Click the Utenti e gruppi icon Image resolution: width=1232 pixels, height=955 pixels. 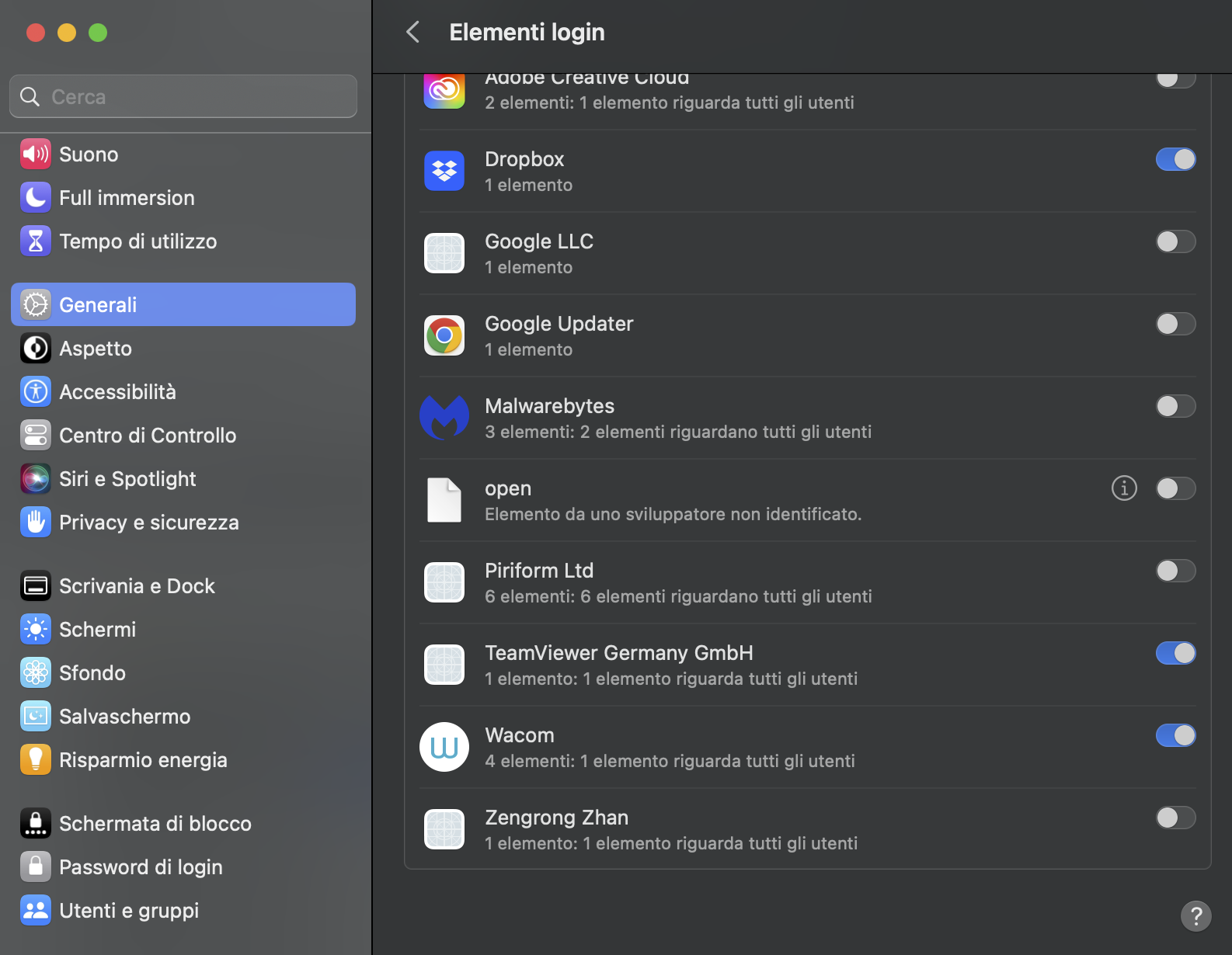point(36,910)
